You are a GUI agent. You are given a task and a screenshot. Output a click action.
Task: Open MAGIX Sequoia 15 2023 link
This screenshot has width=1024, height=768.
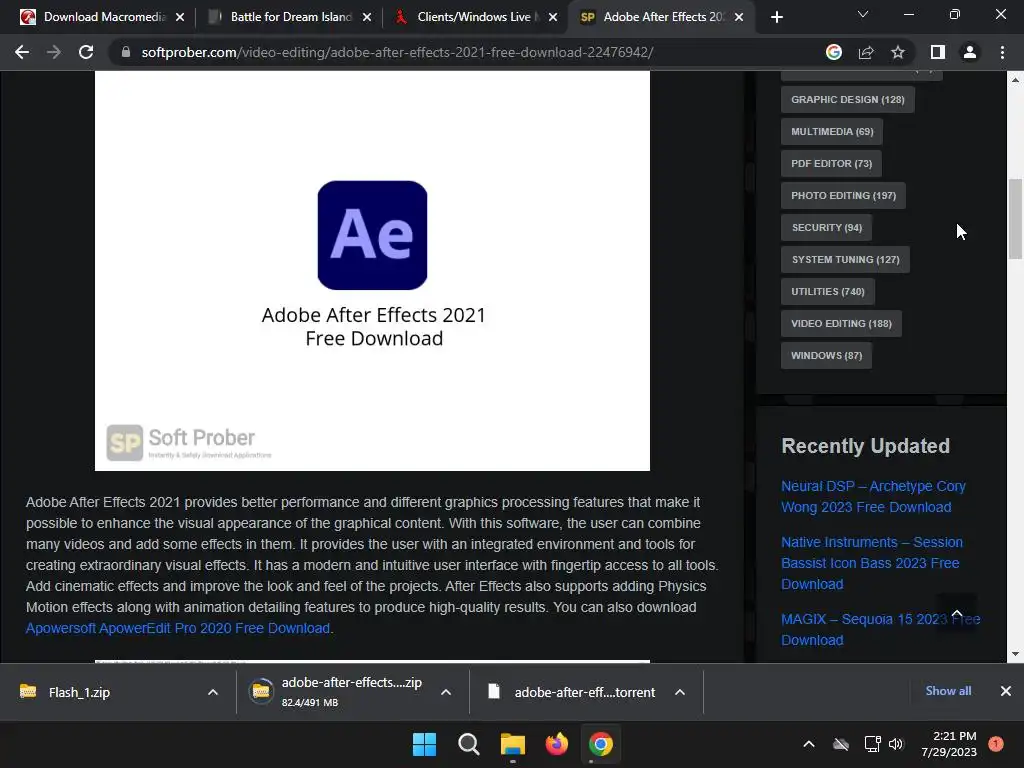click(880, 630)
